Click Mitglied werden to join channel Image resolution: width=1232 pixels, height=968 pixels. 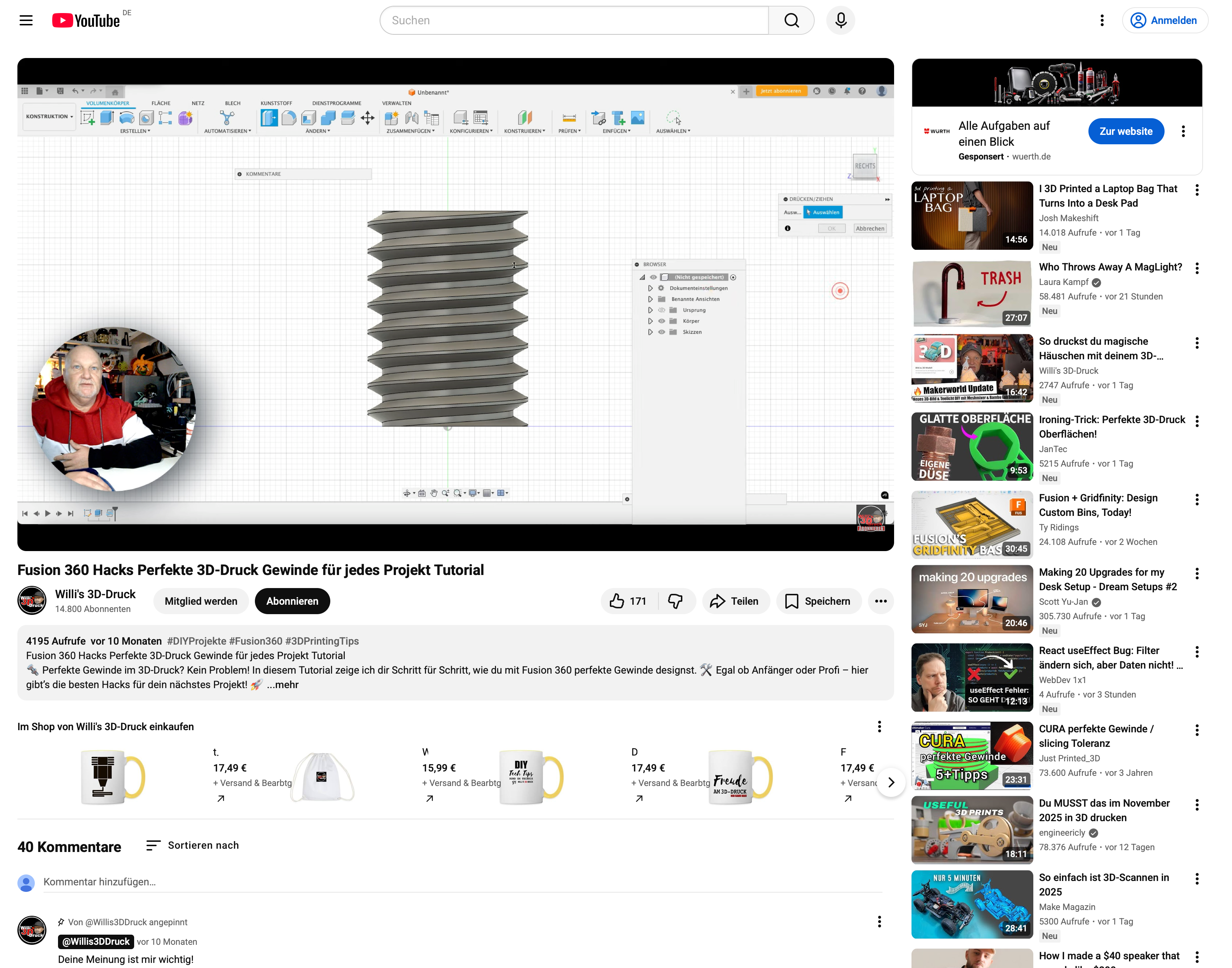click(x=200, y=601)
